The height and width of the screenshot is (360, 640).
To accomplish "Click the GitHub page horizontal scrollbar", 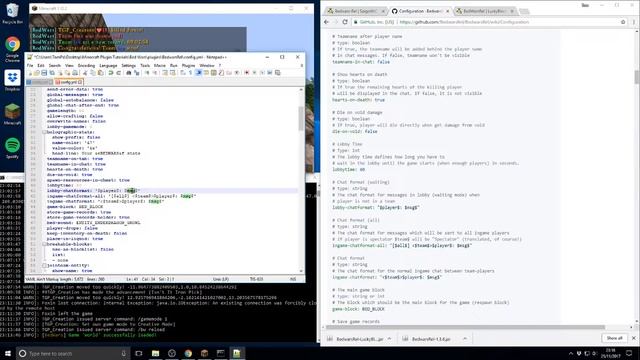I will (465, 327).
